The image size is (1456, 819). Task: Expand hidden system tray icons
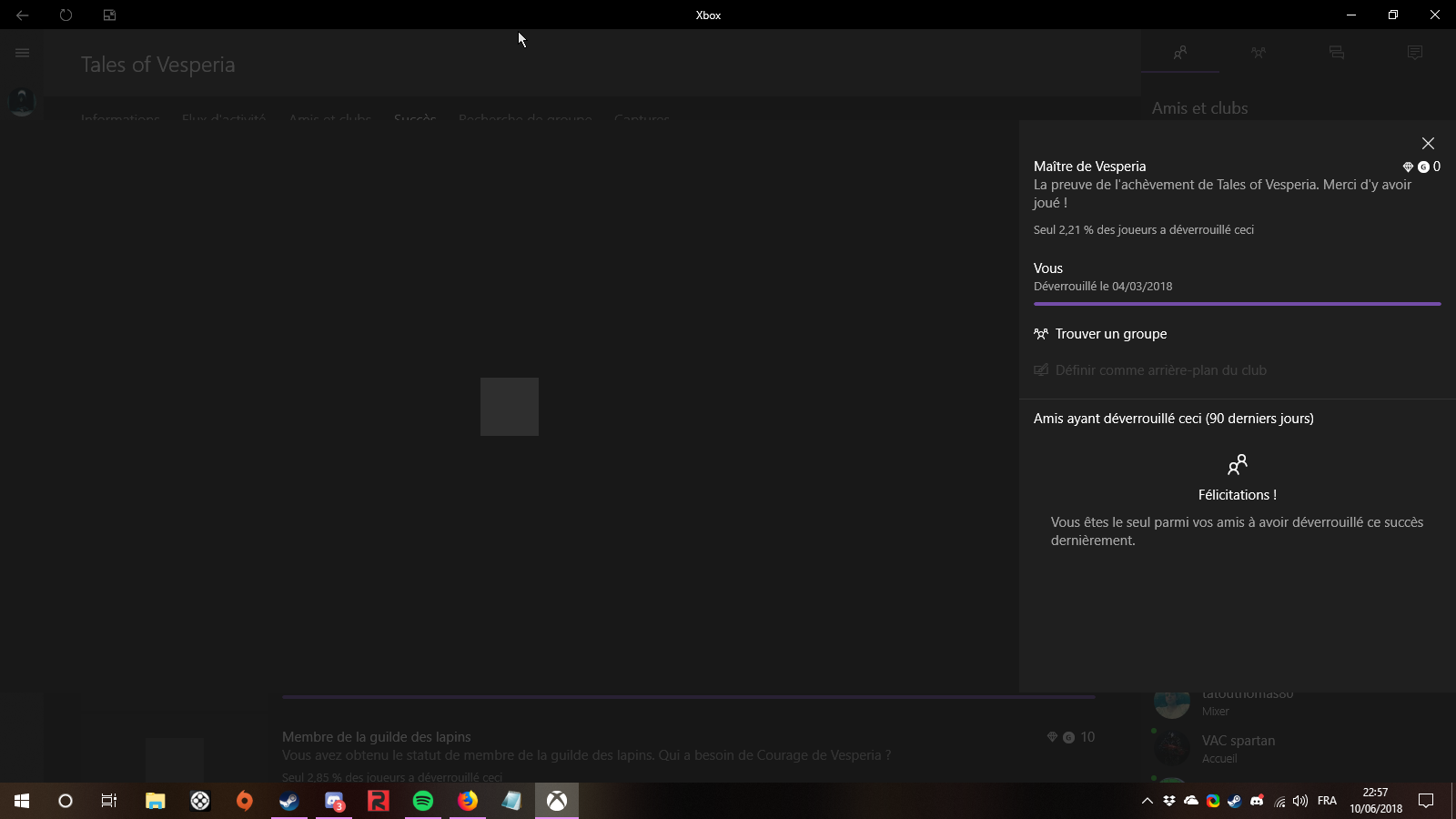[1147, 801]
